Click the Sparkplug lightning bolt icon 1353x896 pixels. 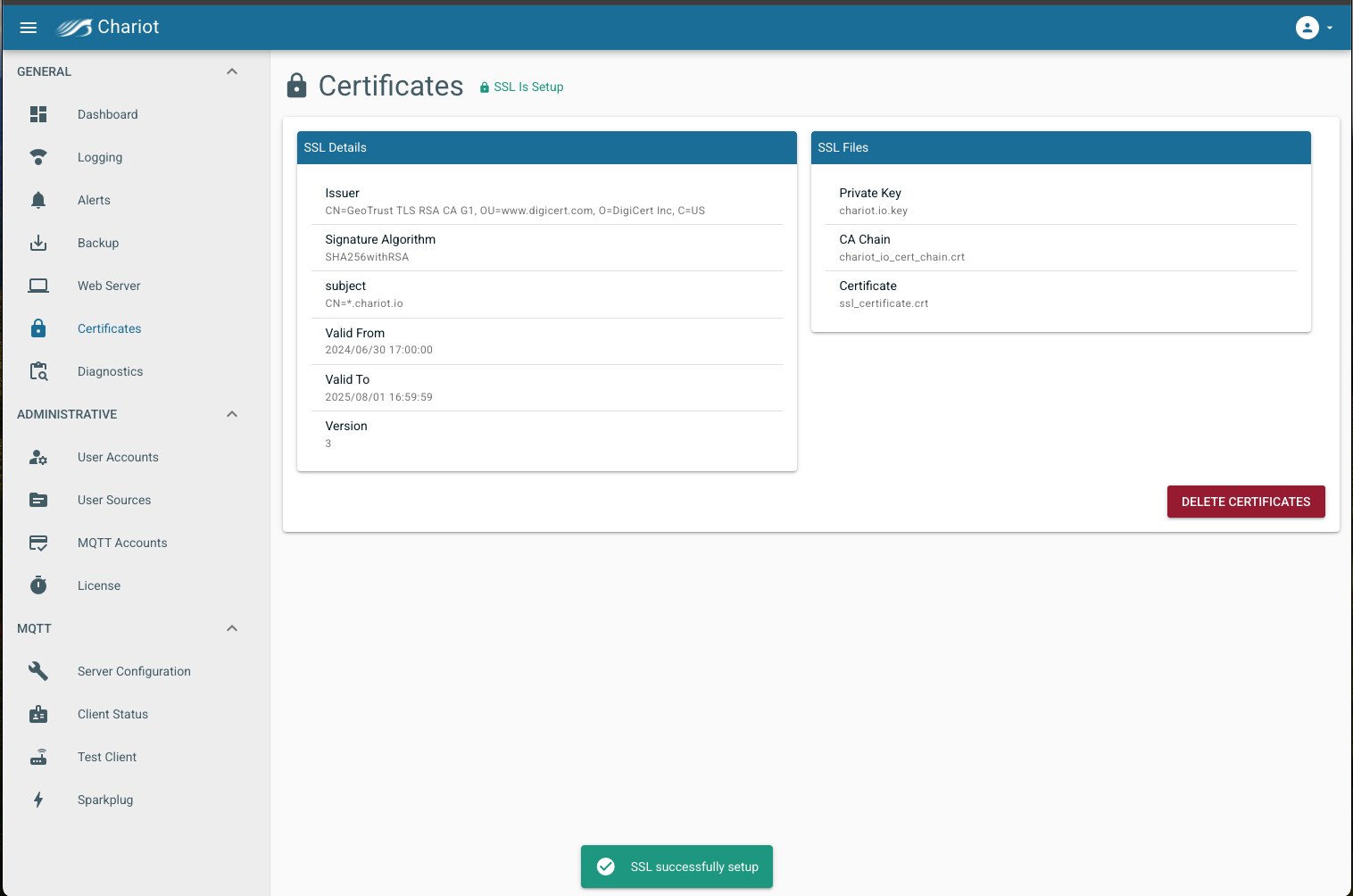pos(38,800)
